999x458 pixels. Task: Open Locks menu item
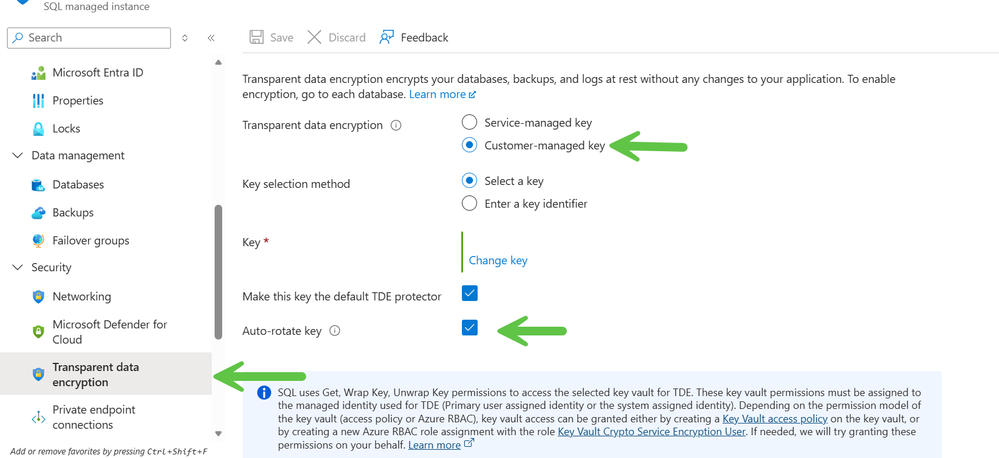click(106, 129)
